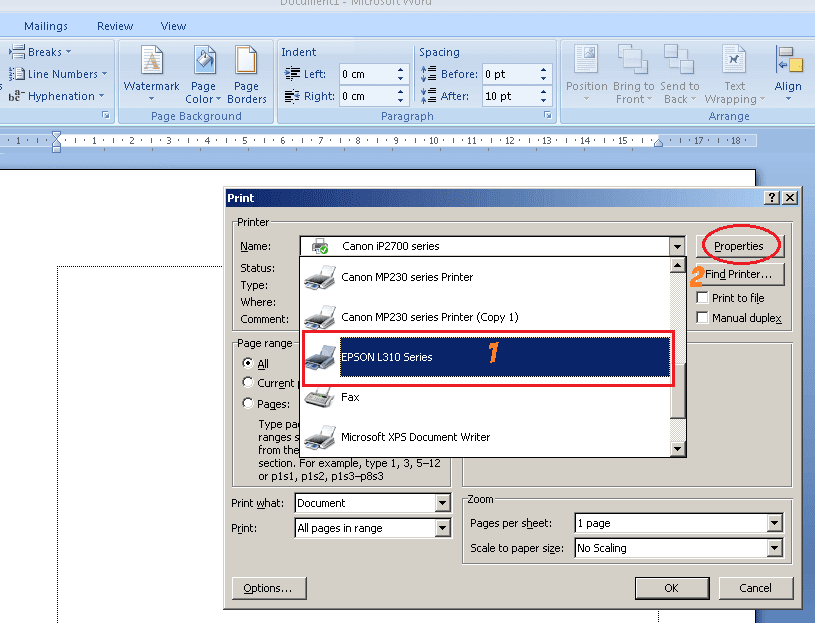This screenshot has width=815, height=623.
Task: Click Canon MP230 (Copy 1) printer icon
Action: (x=320, y=317)
